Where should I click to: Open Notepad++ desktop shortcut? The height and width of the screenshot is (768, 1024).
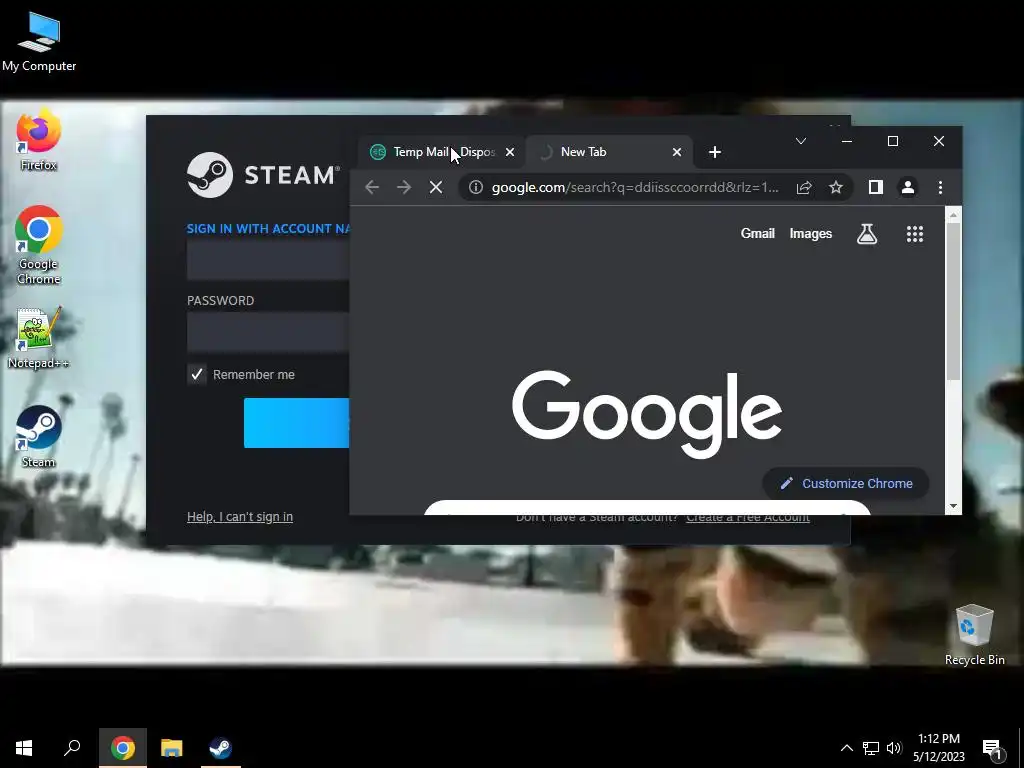[39, 338]
